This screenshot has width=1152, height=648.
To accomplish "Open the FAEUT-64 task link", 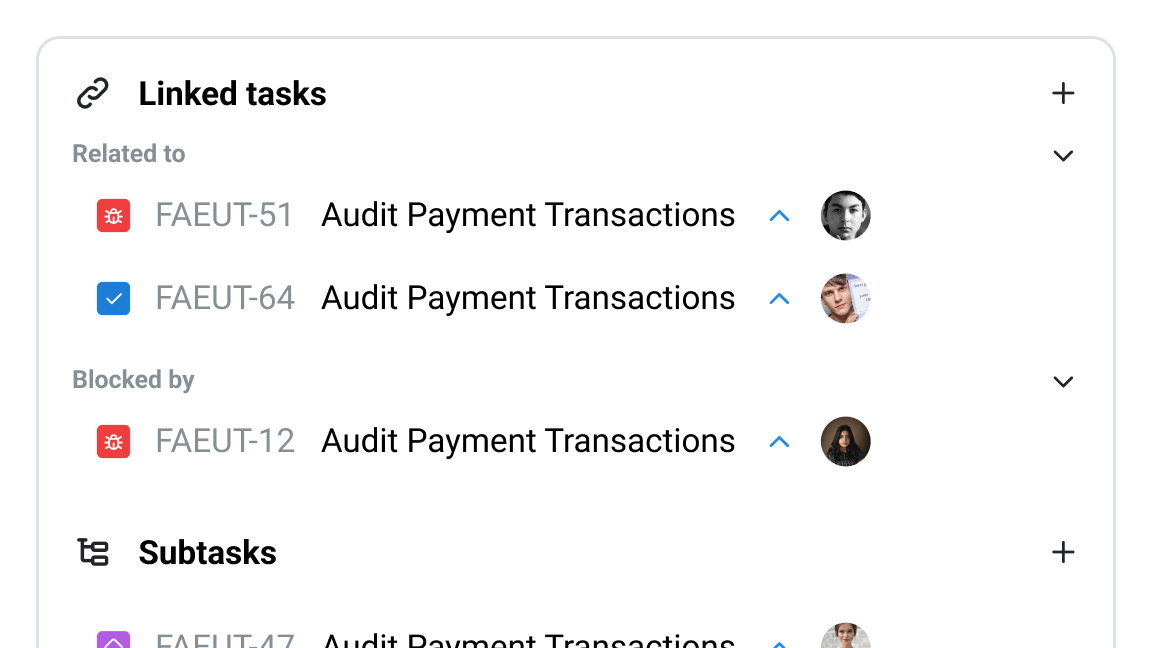I will (225, 298).
